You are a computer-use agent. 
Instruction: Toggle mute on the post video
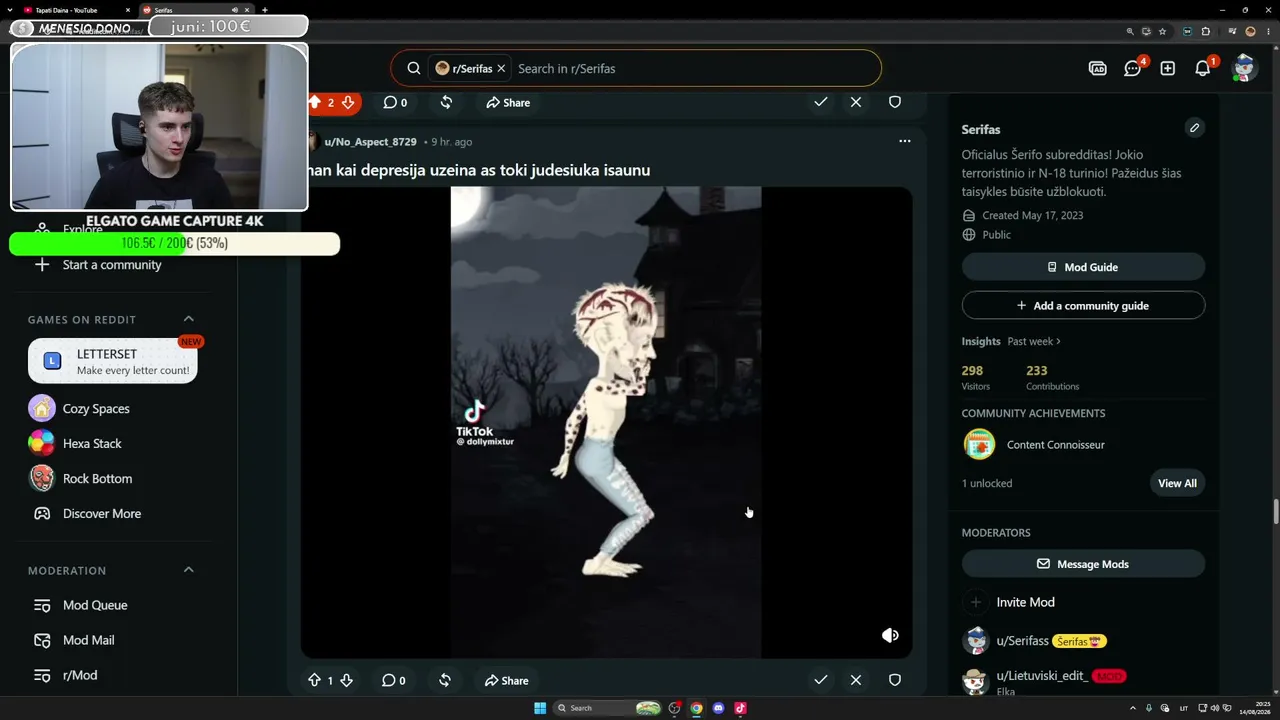[x=890, y=635]
